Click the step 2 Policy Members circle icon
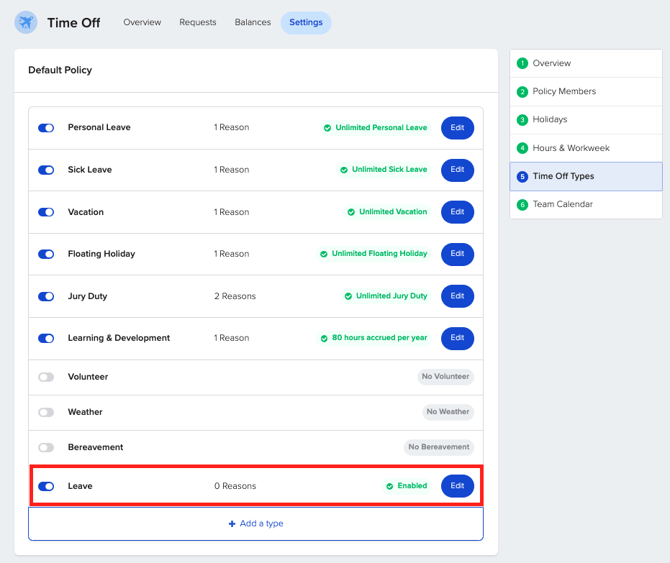Image resolution: width=670 pixels, height=563 pixels. point(522,91)
